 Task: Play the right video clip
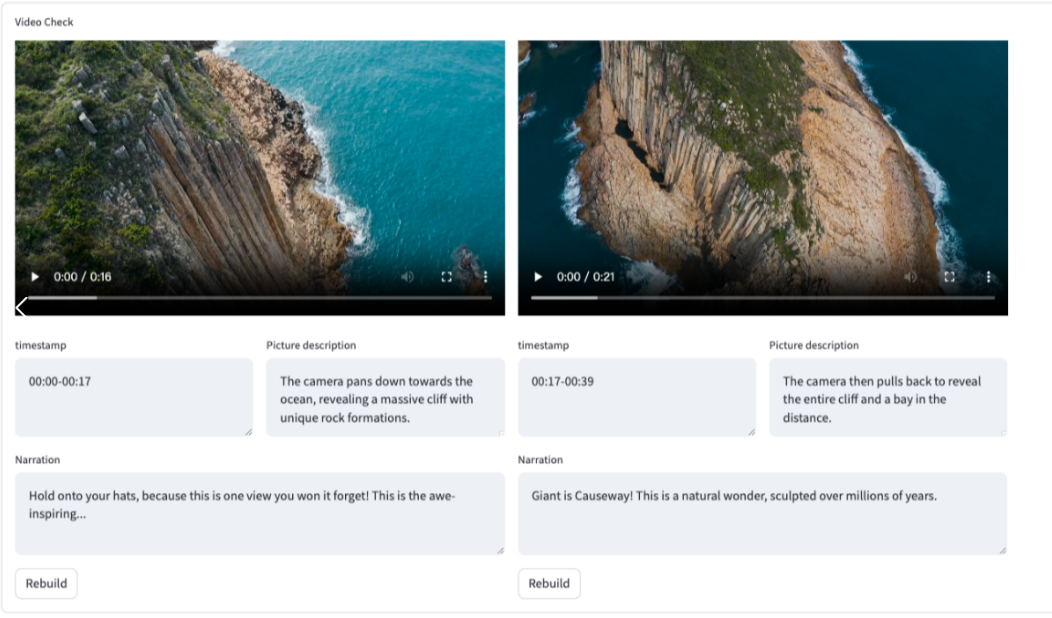pos(537,276)
